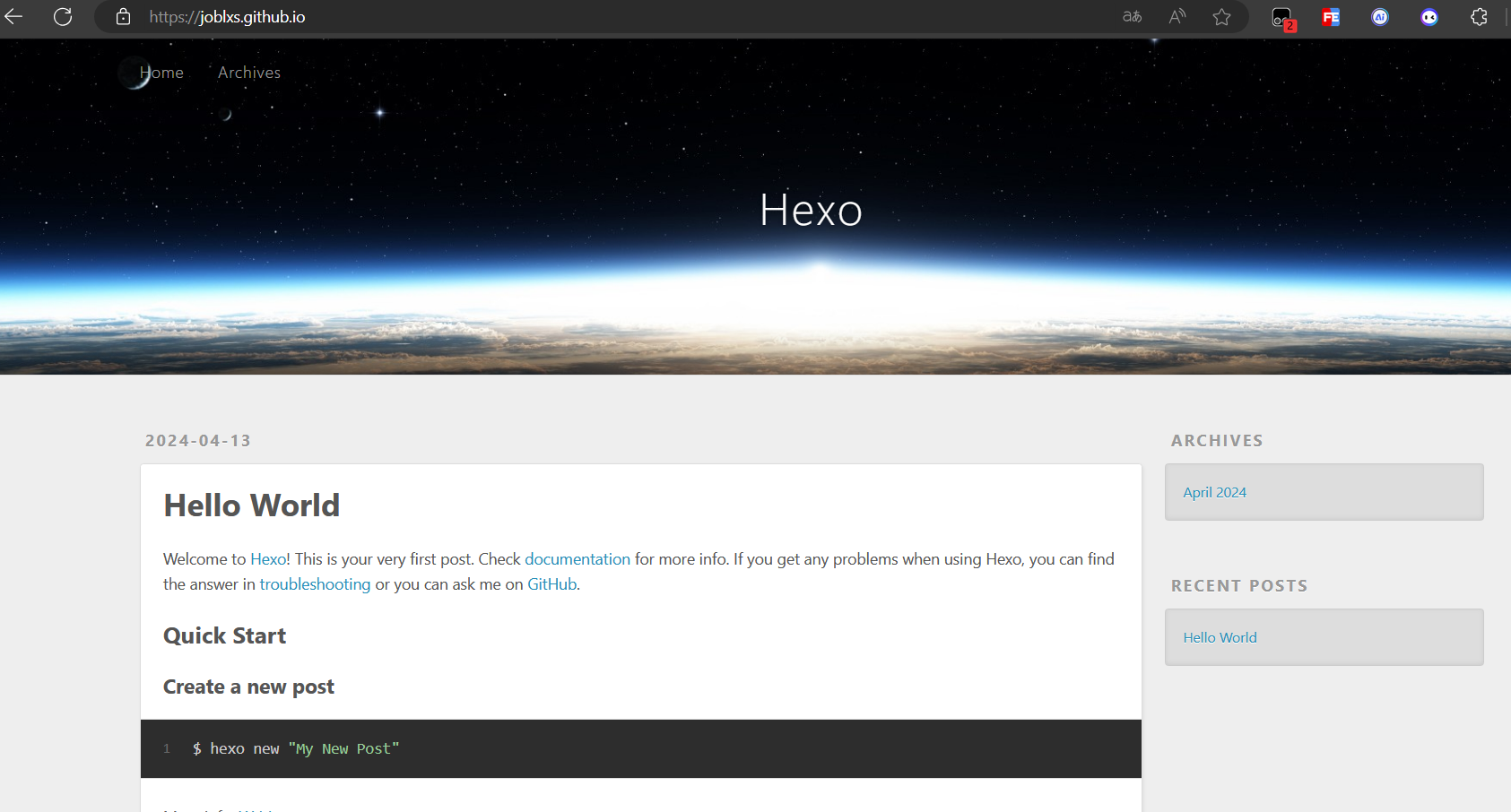Visit the GitHub link in the post

click(551, 584)
